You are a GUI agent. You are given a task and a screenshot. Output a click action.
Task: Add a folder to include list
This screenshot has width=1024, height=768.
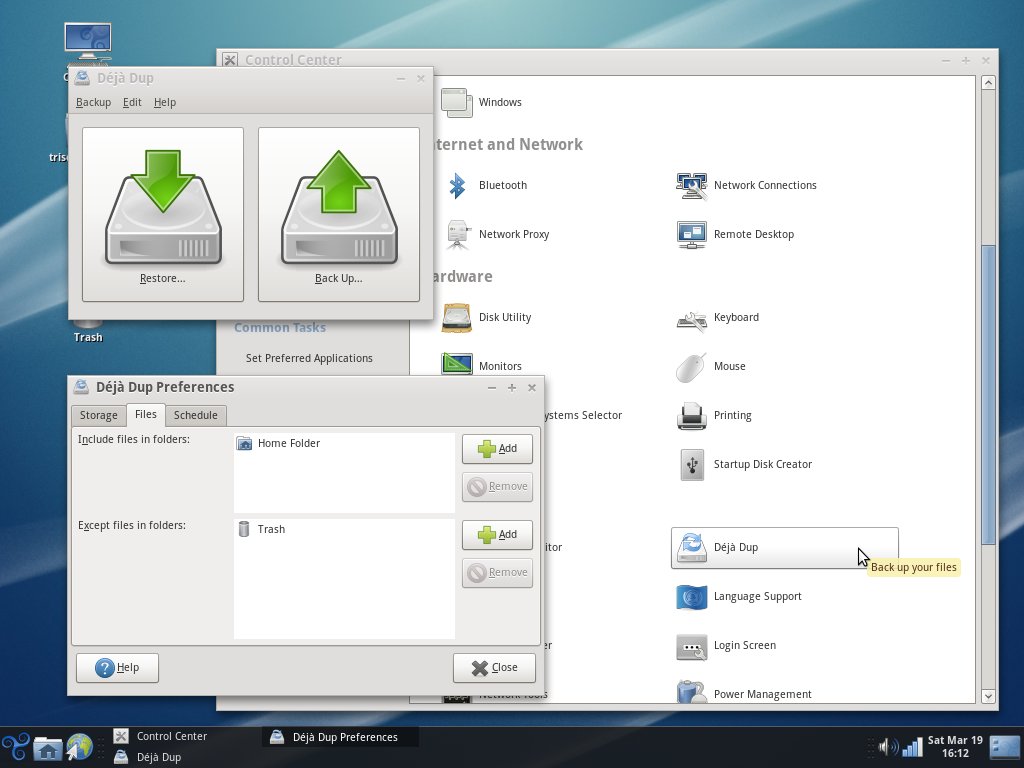(x=497, y=449)
